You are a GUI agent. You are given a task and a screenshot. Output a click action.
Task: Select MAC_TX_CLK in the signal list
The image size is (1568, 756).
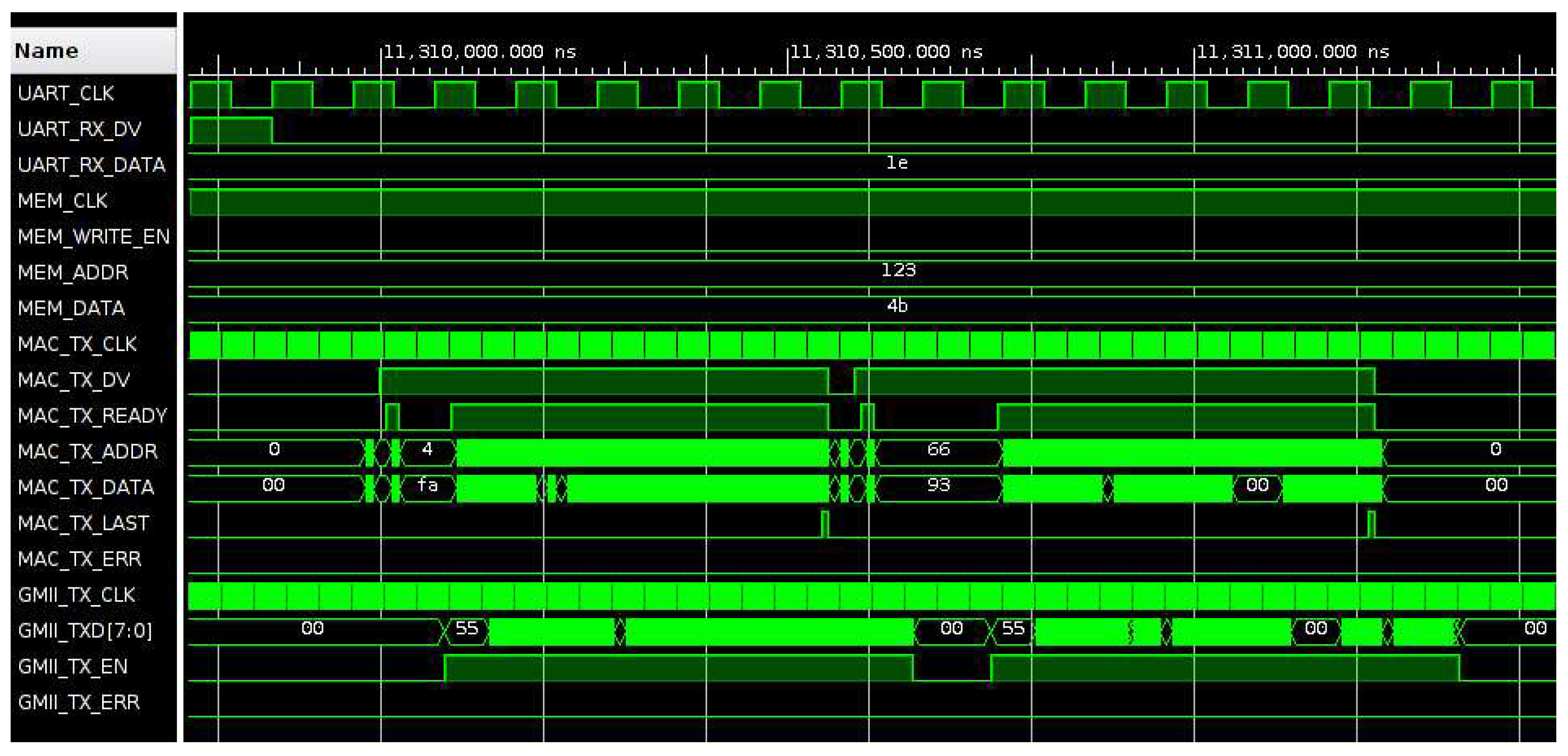(x=77, y=344)
